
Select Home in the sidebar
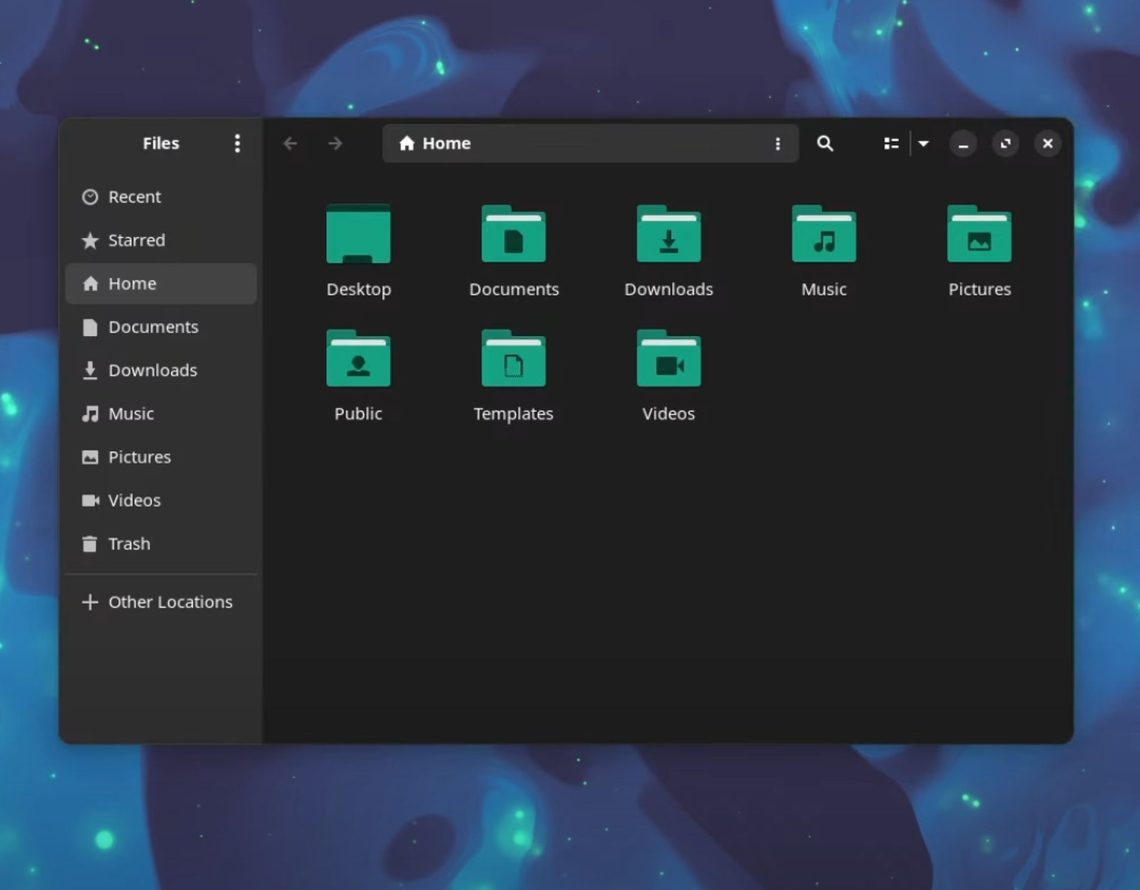click(x=131, y=283)
